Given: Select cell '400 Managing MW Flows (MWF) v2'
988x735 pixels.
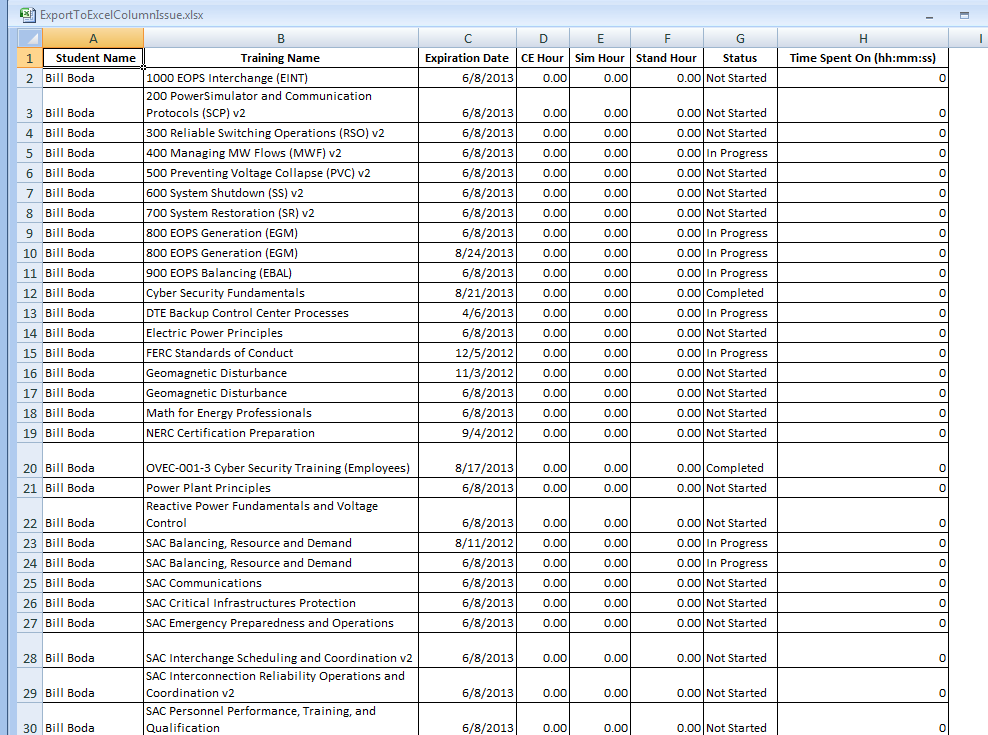Looking at the screenshot, I should pos(281,153).
